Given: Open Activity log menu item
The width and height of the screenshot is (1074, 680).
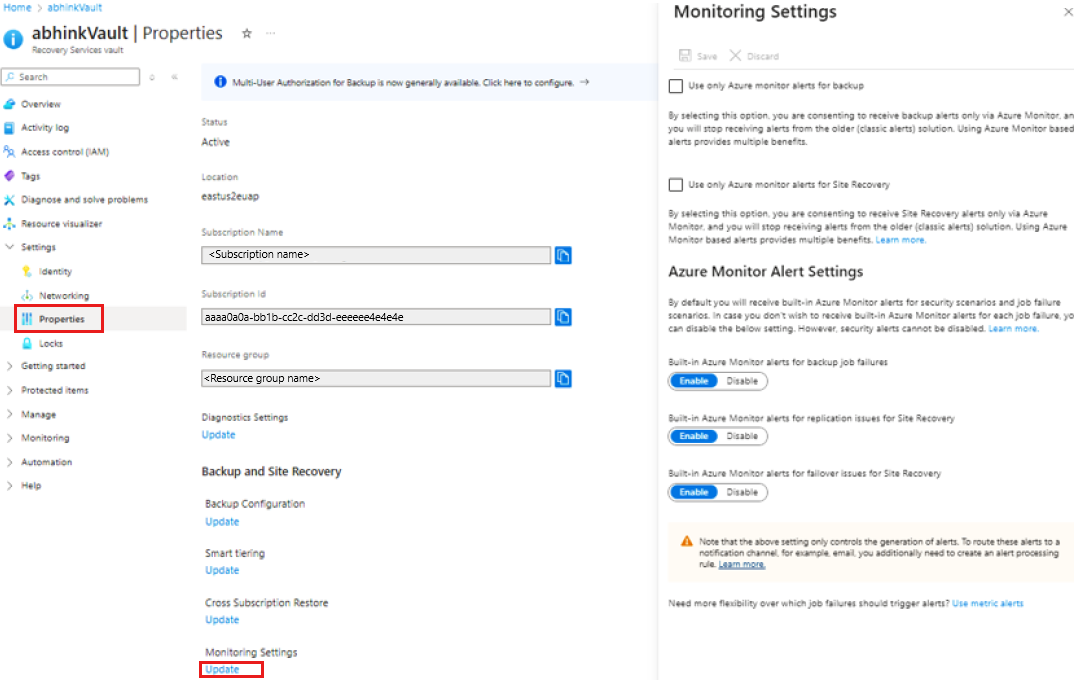Looking at the screenshot, I should 45,127.
